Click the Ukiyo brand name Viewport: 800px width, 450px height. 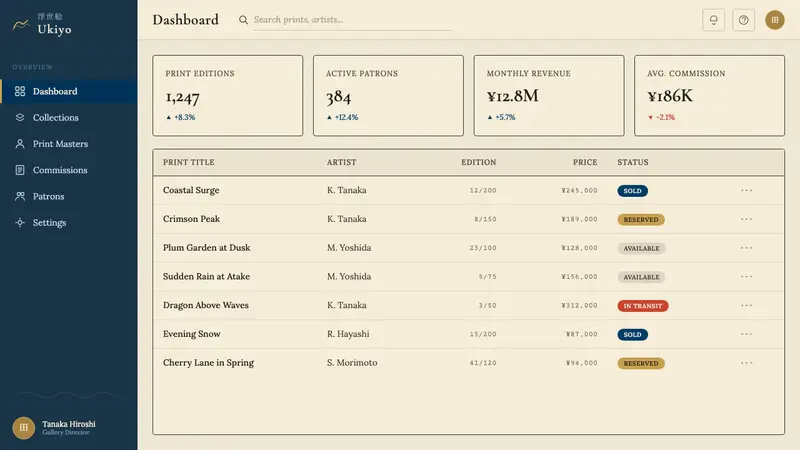54,29
